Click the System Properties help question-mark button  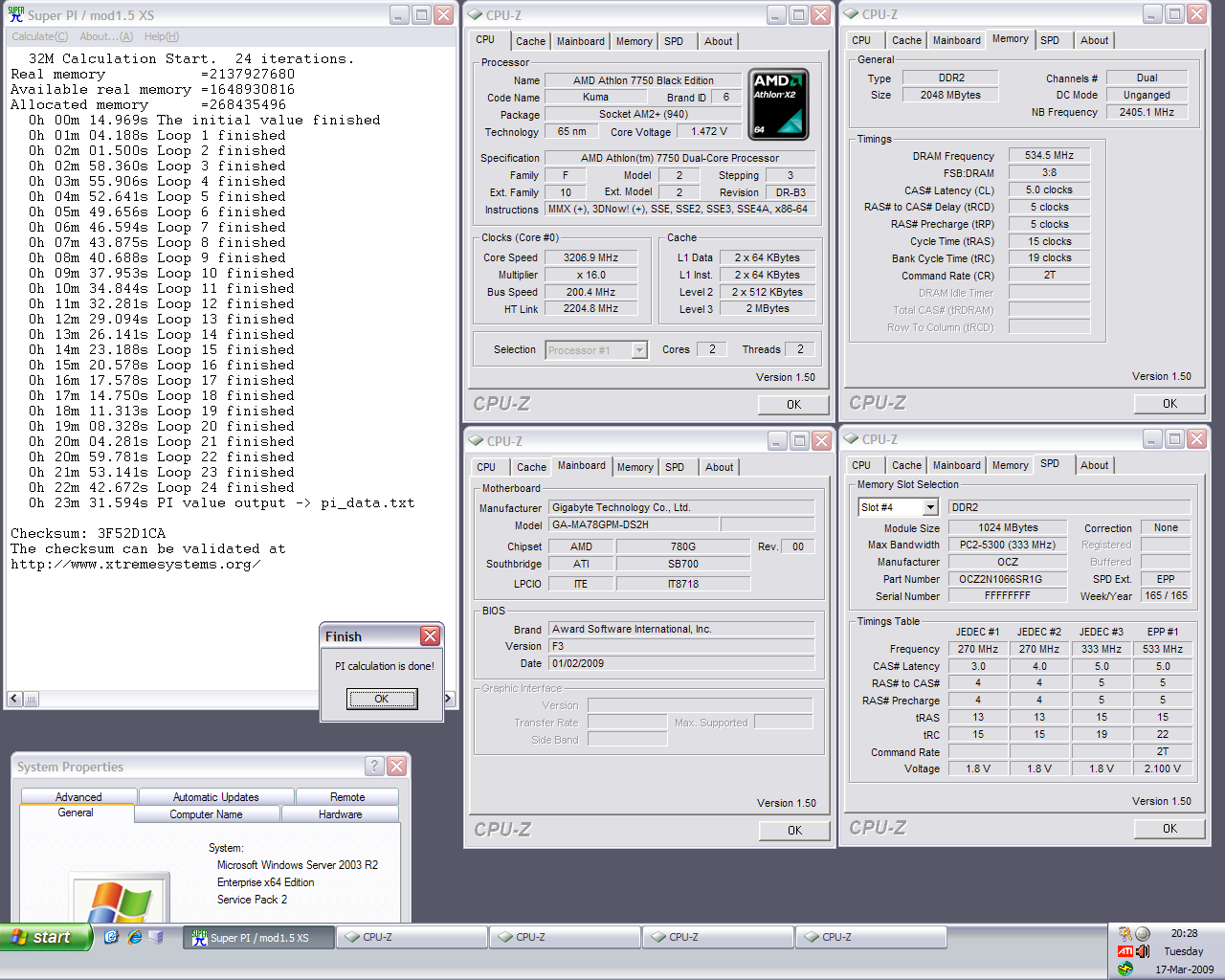(x=375, y=766)
